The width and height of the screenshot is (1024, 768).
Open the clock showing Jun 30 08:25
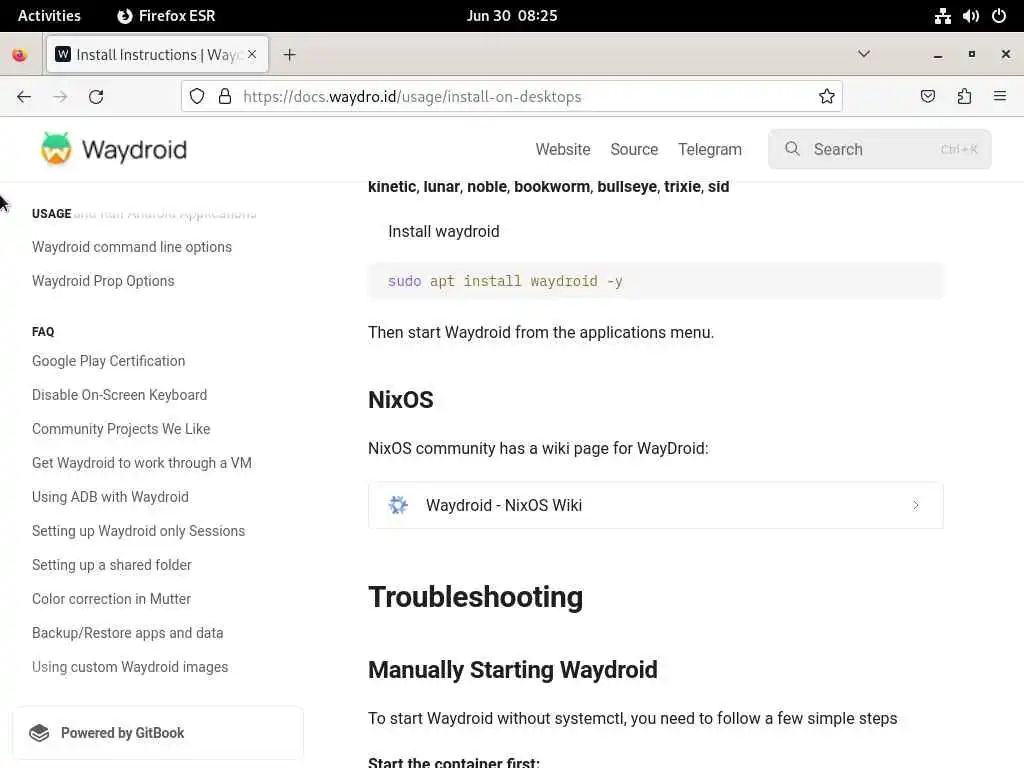pos(512,16)
